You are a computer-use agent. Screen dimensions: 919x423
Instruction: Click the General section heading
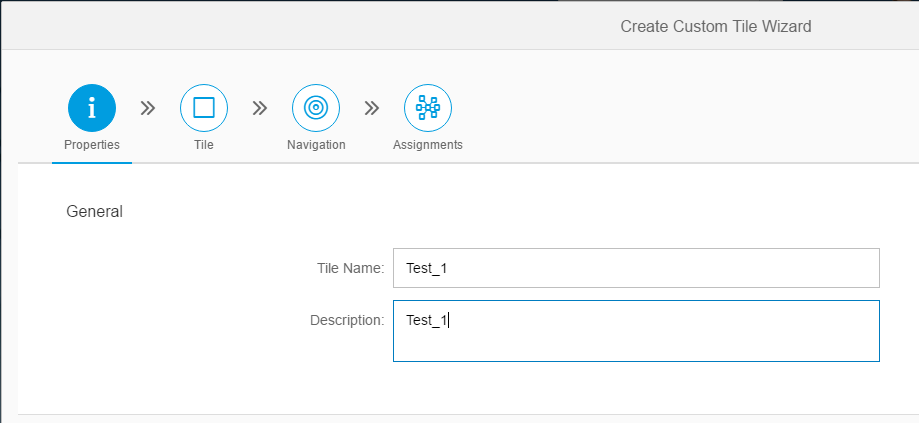coord(94,212)
